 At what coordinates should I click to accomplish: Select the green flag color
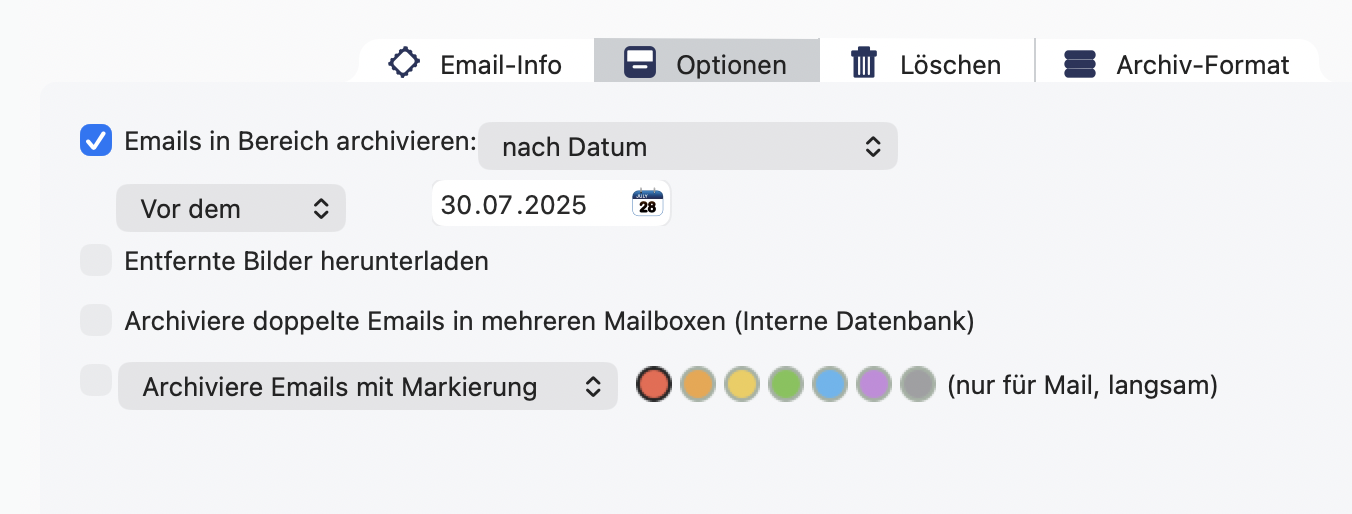tap(786, 384)
